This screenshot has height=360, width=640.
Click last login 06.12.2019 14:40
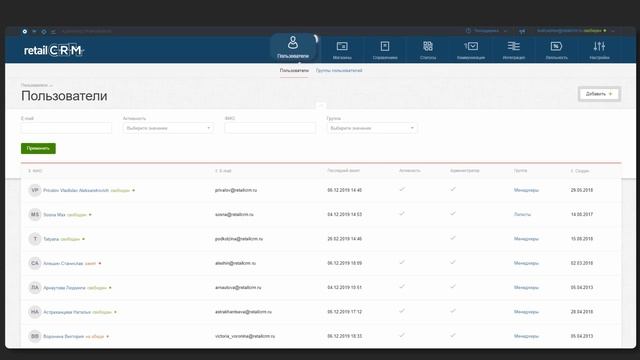point(344,190)
